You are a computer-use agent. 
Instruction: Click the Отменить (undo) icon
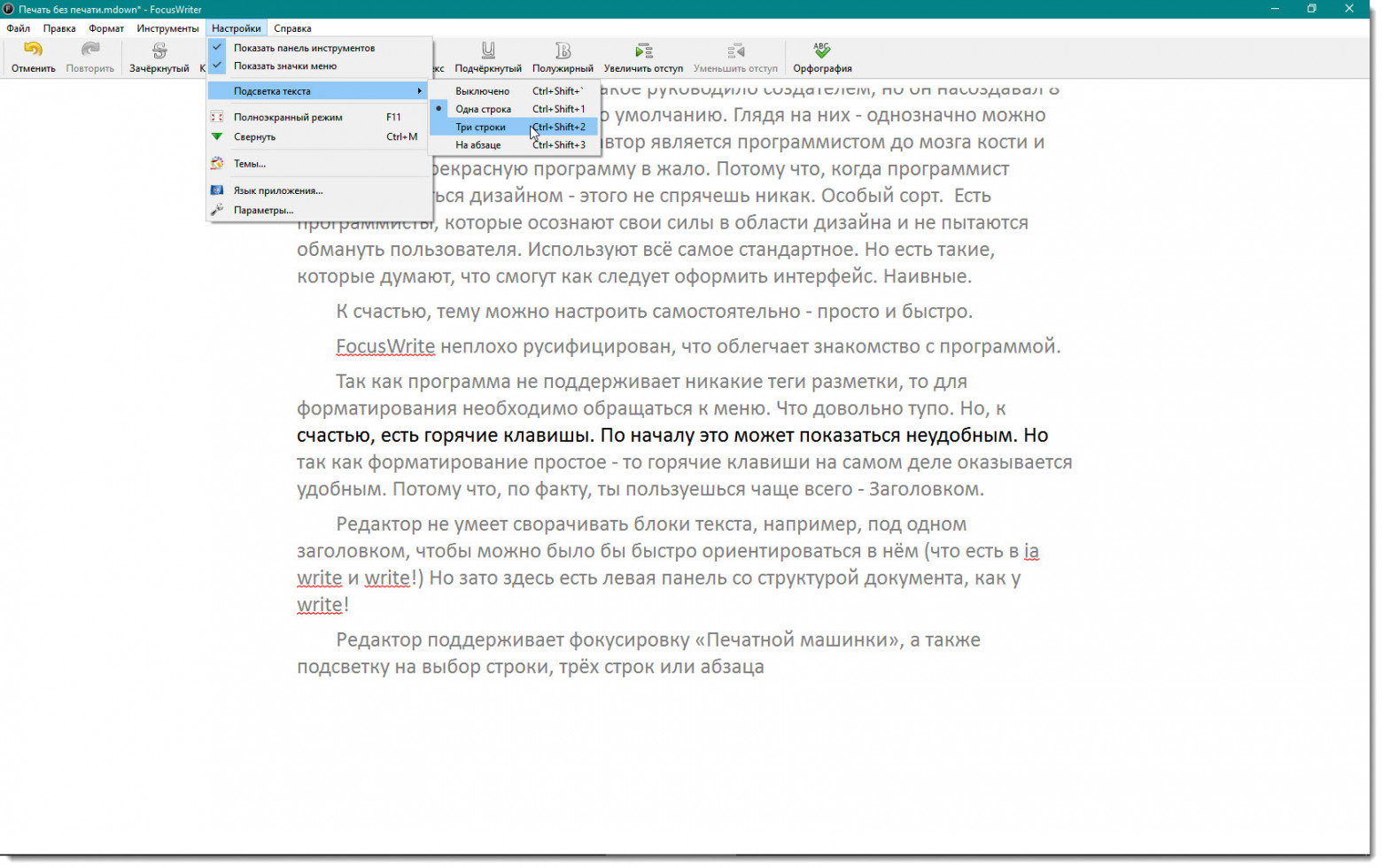[33, 57]
